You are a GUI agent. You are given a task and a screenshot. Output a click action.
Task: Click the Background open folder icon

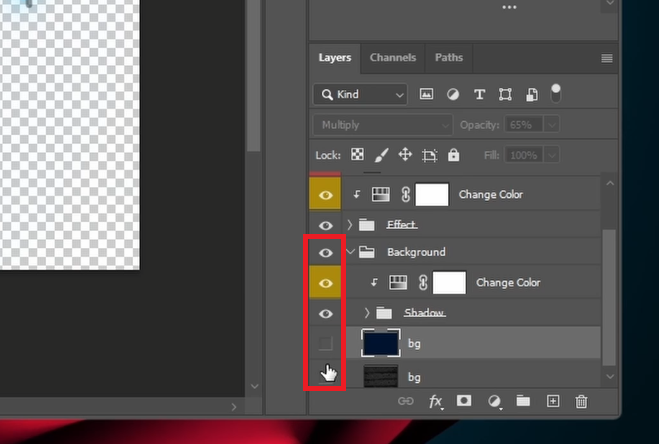367,252
